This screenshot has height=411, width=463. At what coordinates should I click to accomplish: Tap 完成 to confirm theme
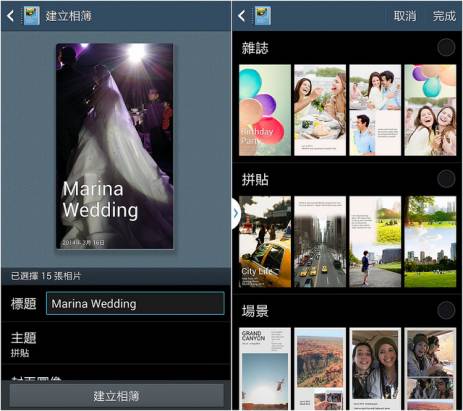tap(444, 16)
